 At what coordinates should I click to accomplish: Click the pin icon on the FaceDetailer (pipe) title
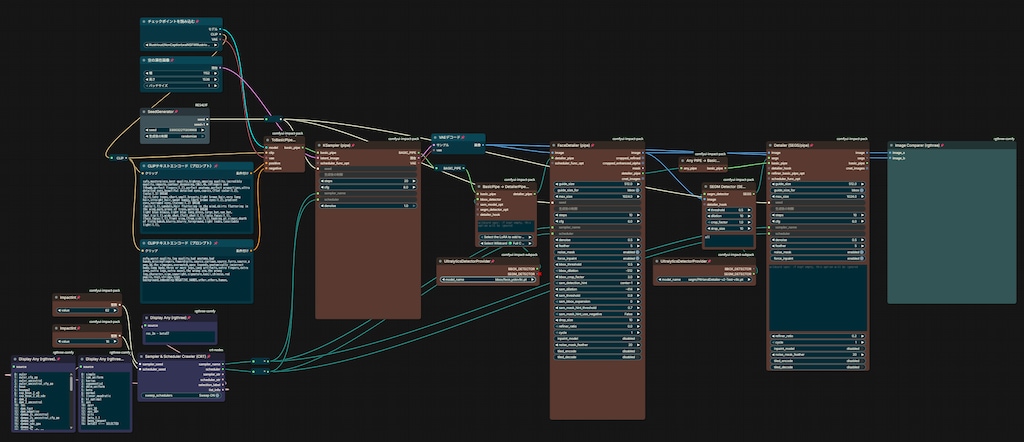[x=594, y=145]
